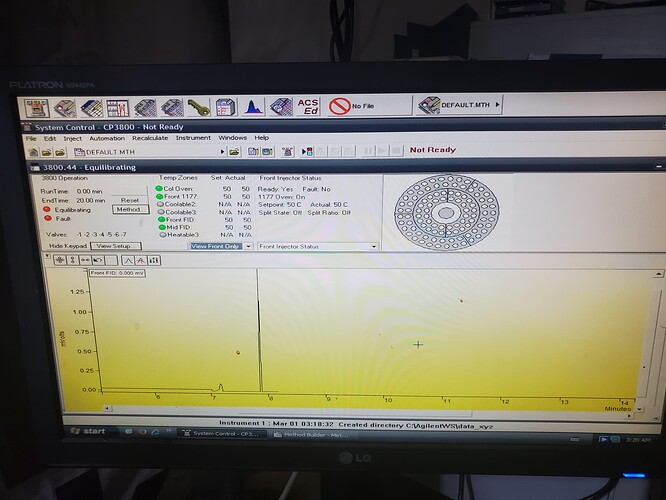This screenshot has height=500, width=666.
Task: Click the red-marked peak chart tool
Action: [x=141, y=260]
